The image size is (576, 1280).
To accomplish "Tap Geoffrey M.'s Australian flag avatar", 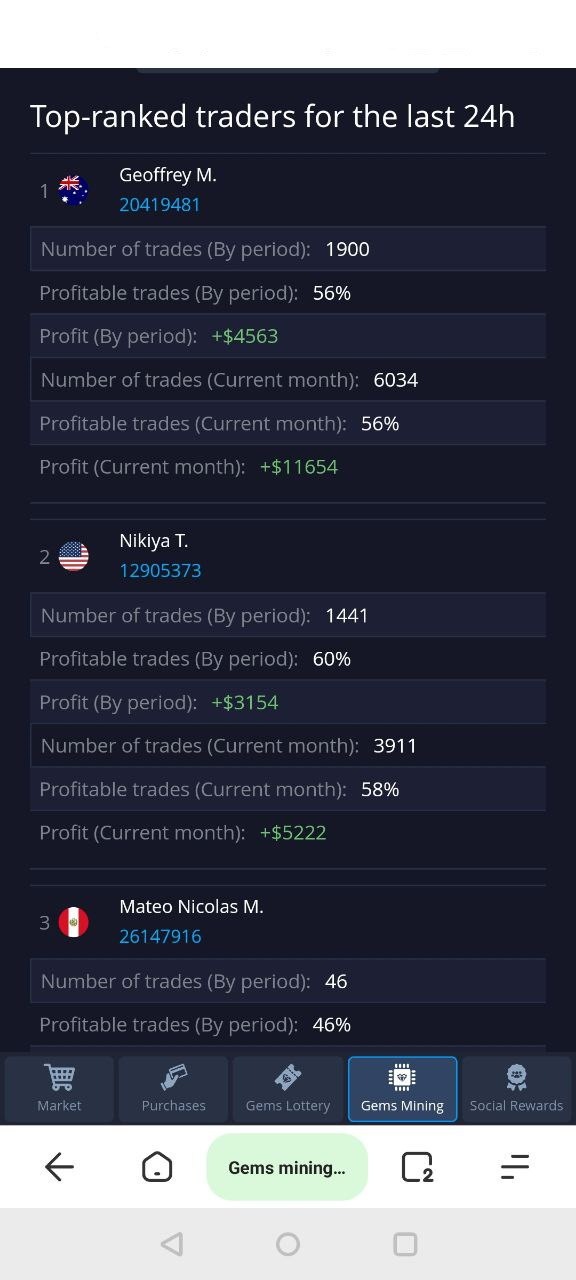I will coord(73,190).
